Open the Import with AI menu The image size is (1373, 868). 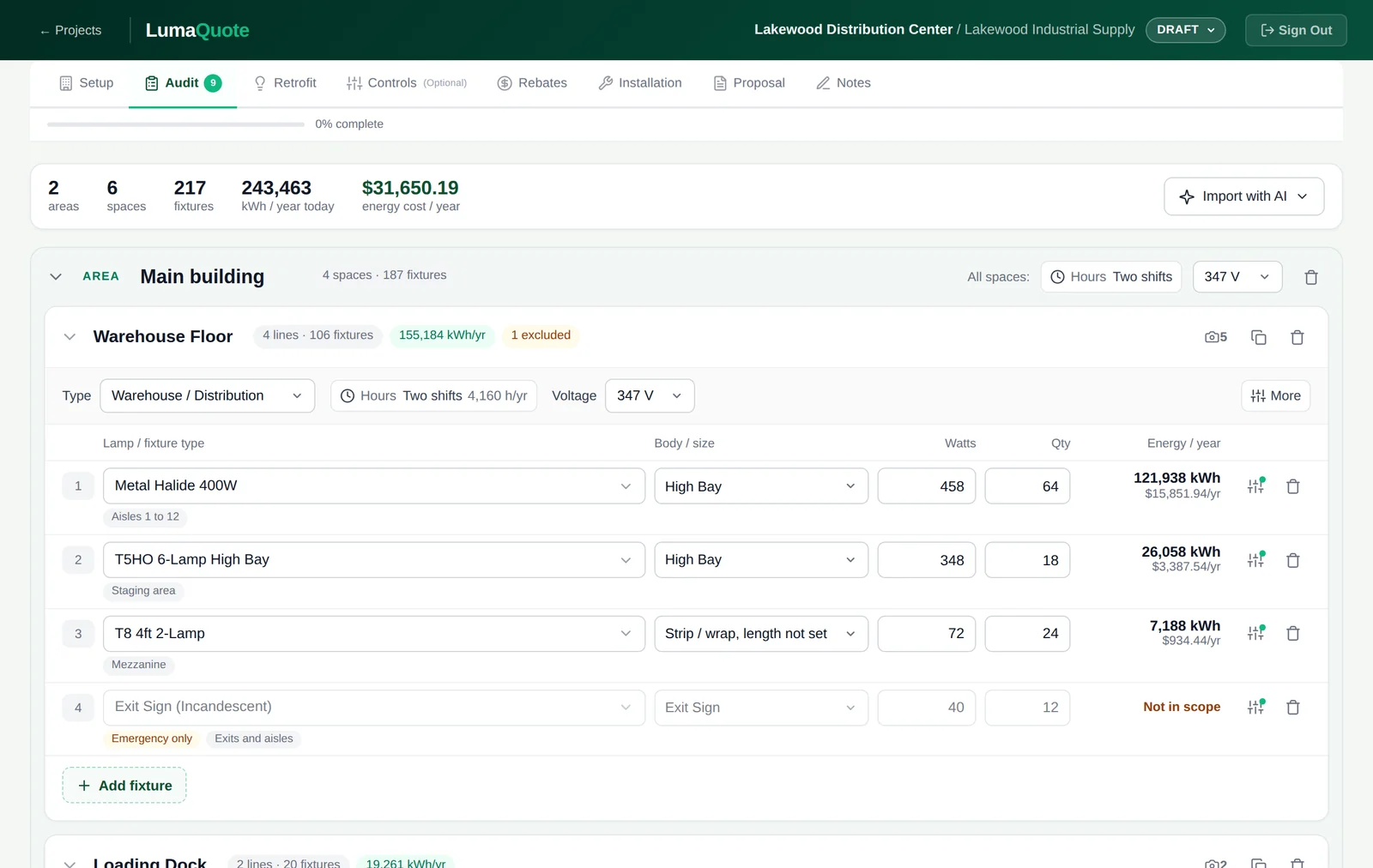pyautogui.click(x=1243, y=196)
